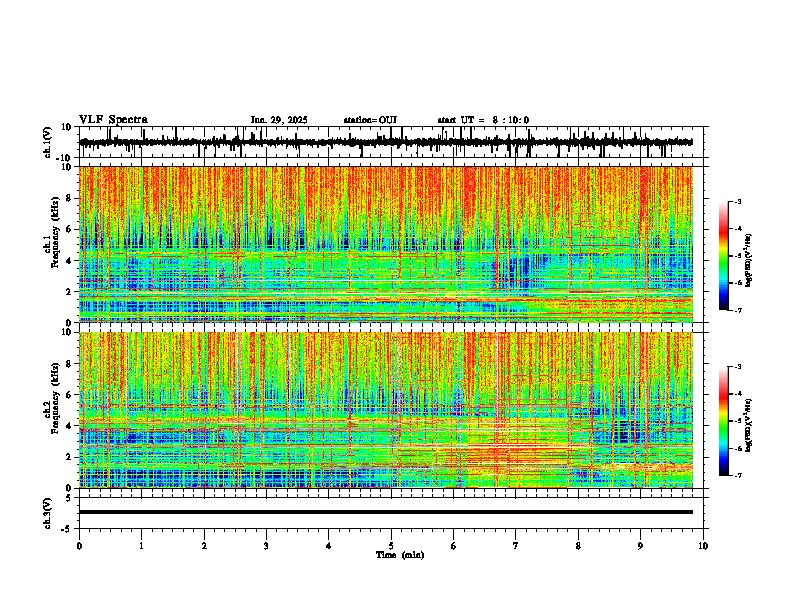
Task: Click time axis tick "6"
Action: click(x=454, y=546)
